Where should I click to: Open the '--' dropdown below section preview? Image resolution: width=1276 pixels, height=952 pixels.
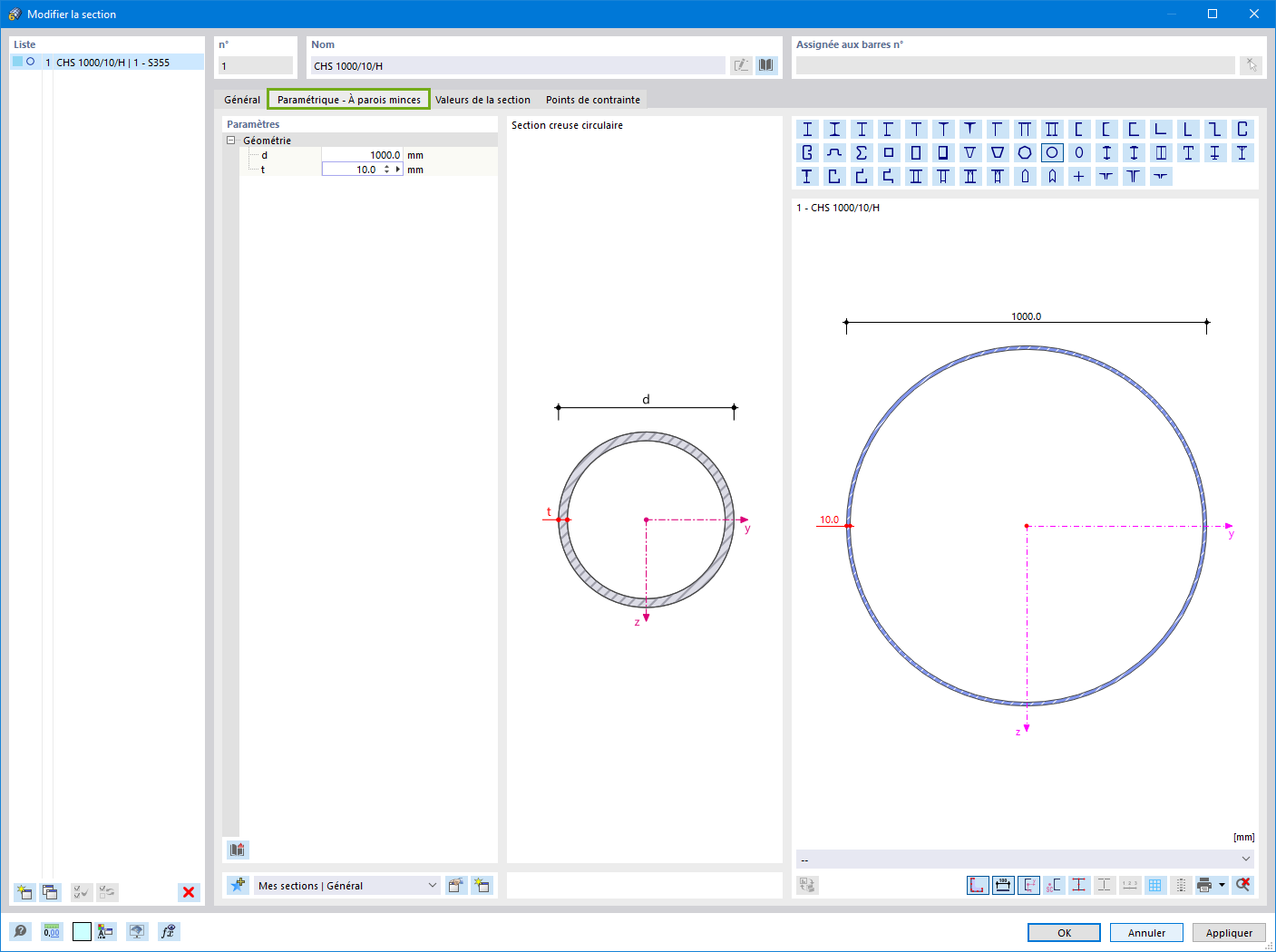click(1025, 859)
